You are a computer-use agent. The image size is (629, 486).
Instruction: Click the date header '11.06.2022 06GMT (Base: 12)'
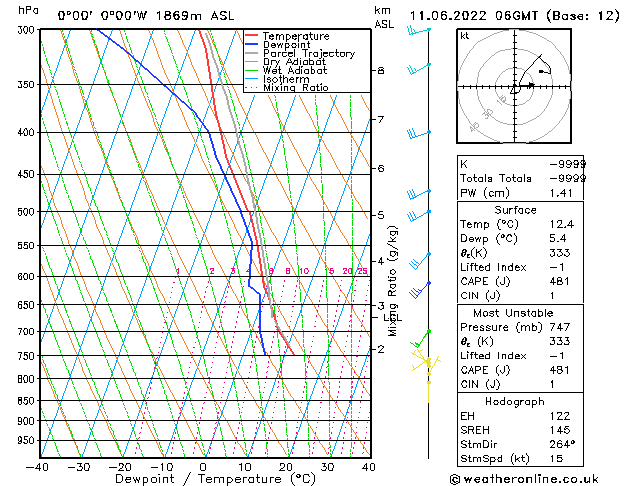coord(514,16)
